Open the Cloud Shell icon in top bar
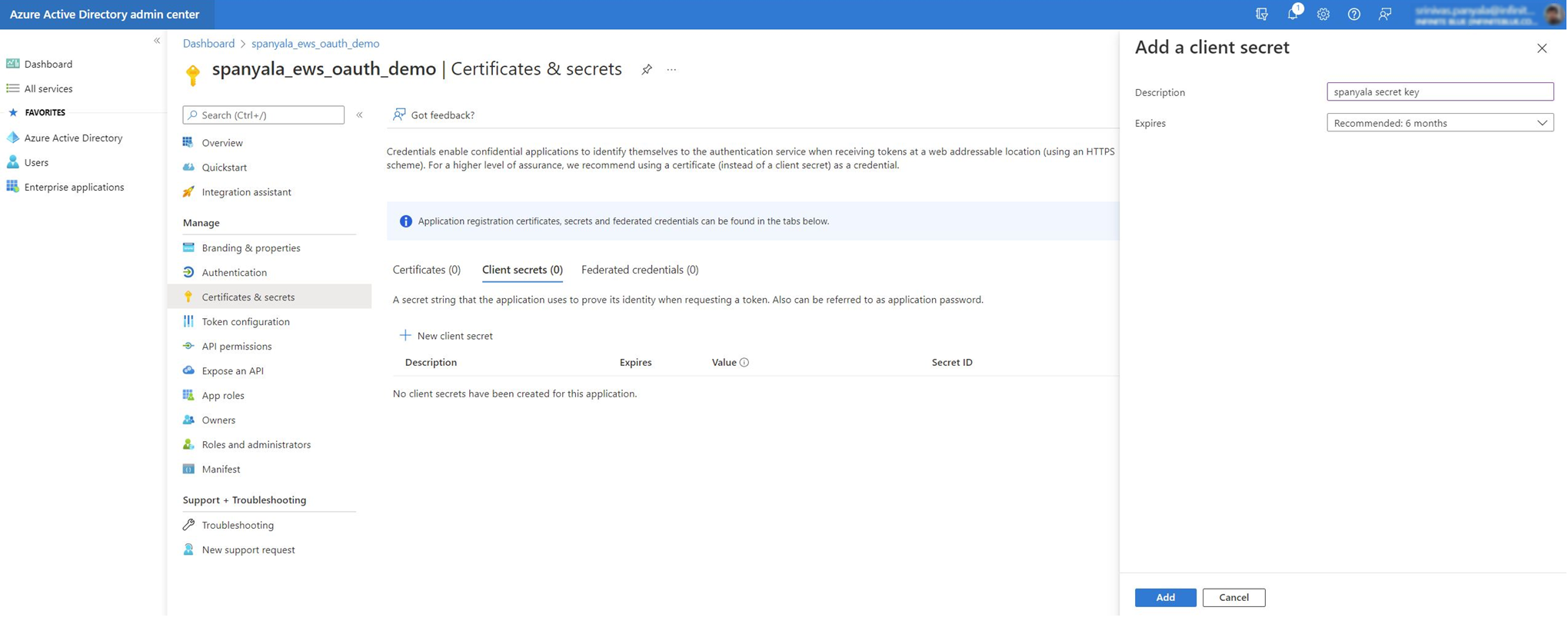Screen dimensions: 1568x624 tap(1262, 15)
